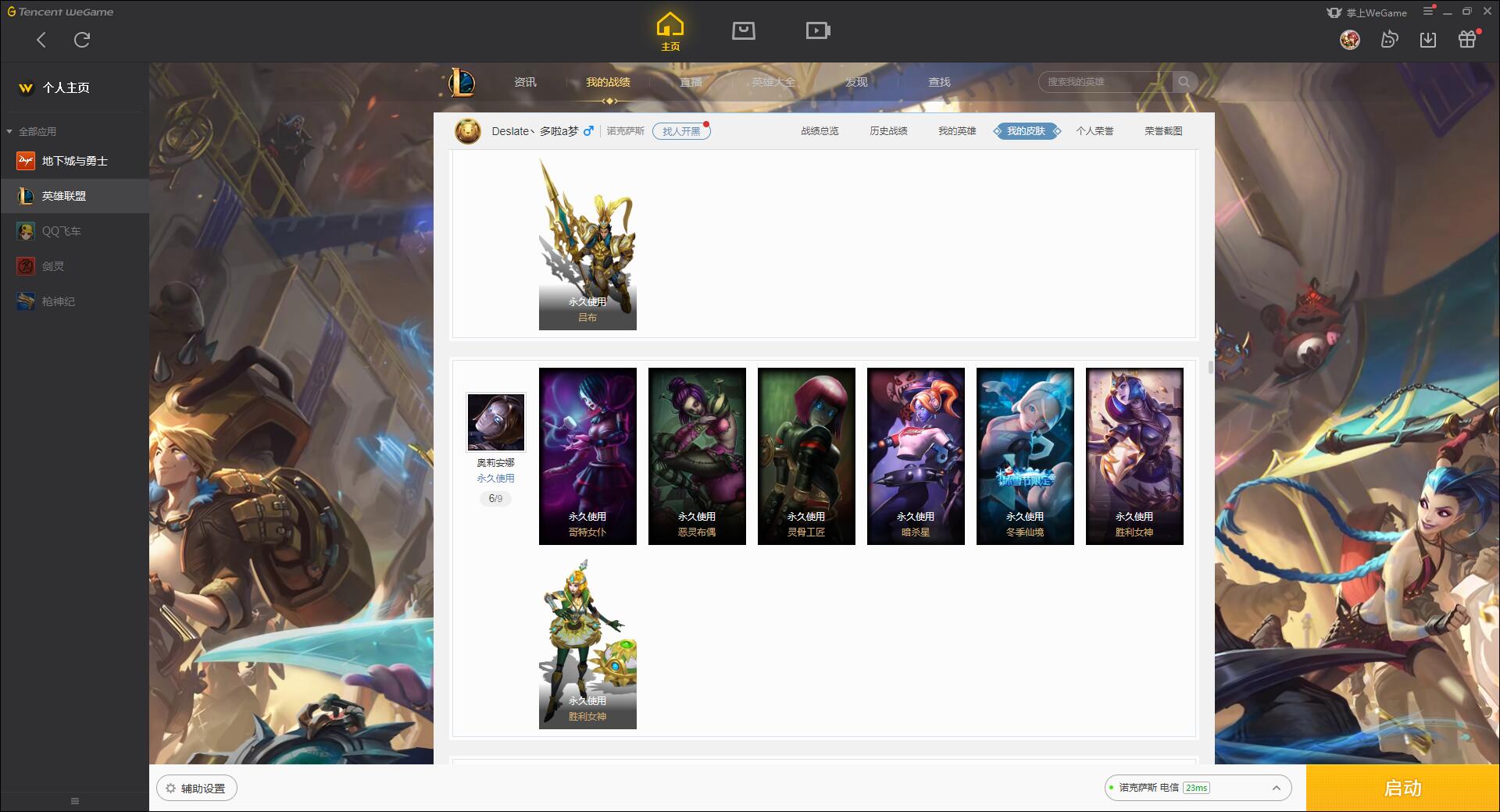Switch to 个人荣誉 sub-tab
The width and height of the screenshot is (1500, 812).
[x=1095, y=131]
